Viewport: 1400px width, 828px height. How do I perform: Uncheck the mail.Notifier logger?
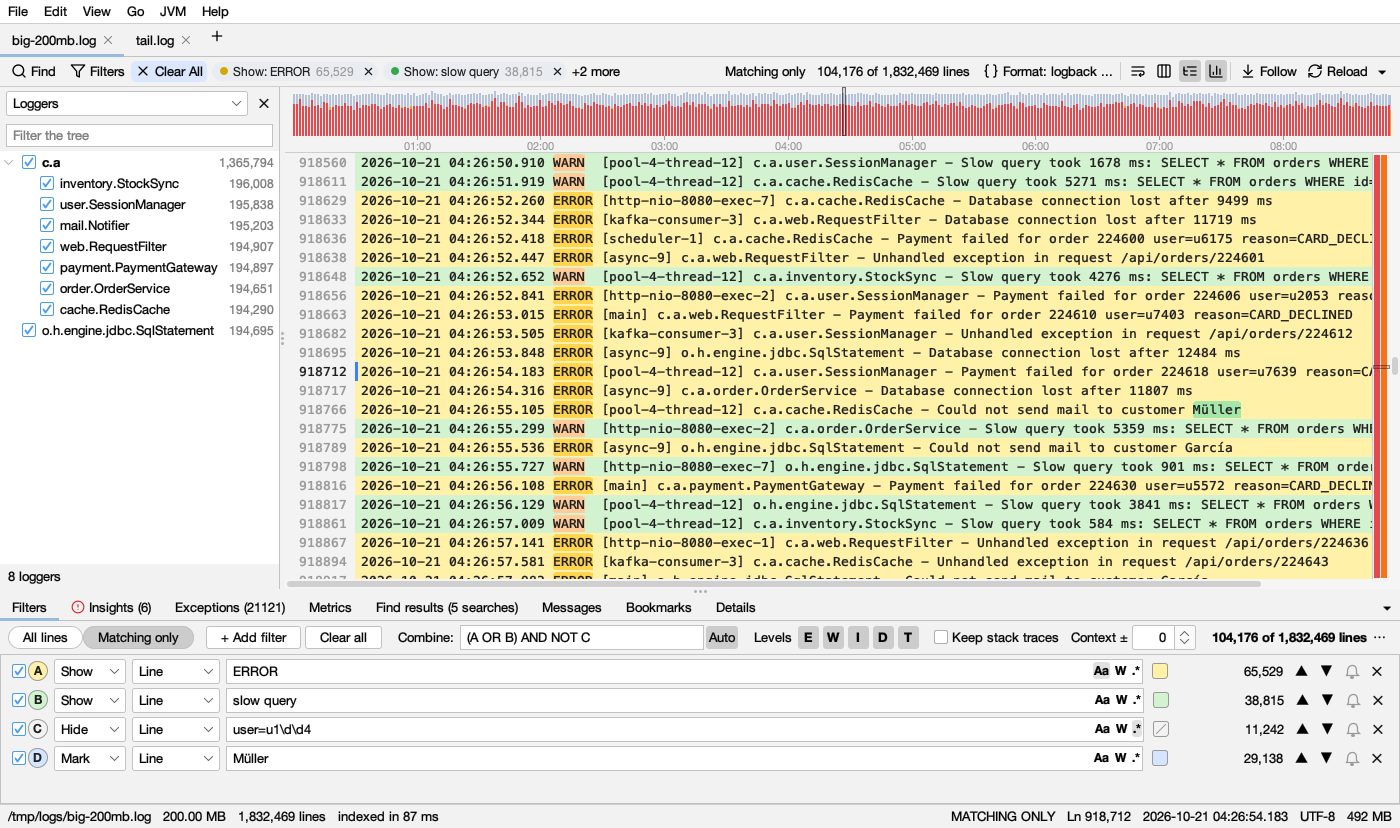coord(46,225)
